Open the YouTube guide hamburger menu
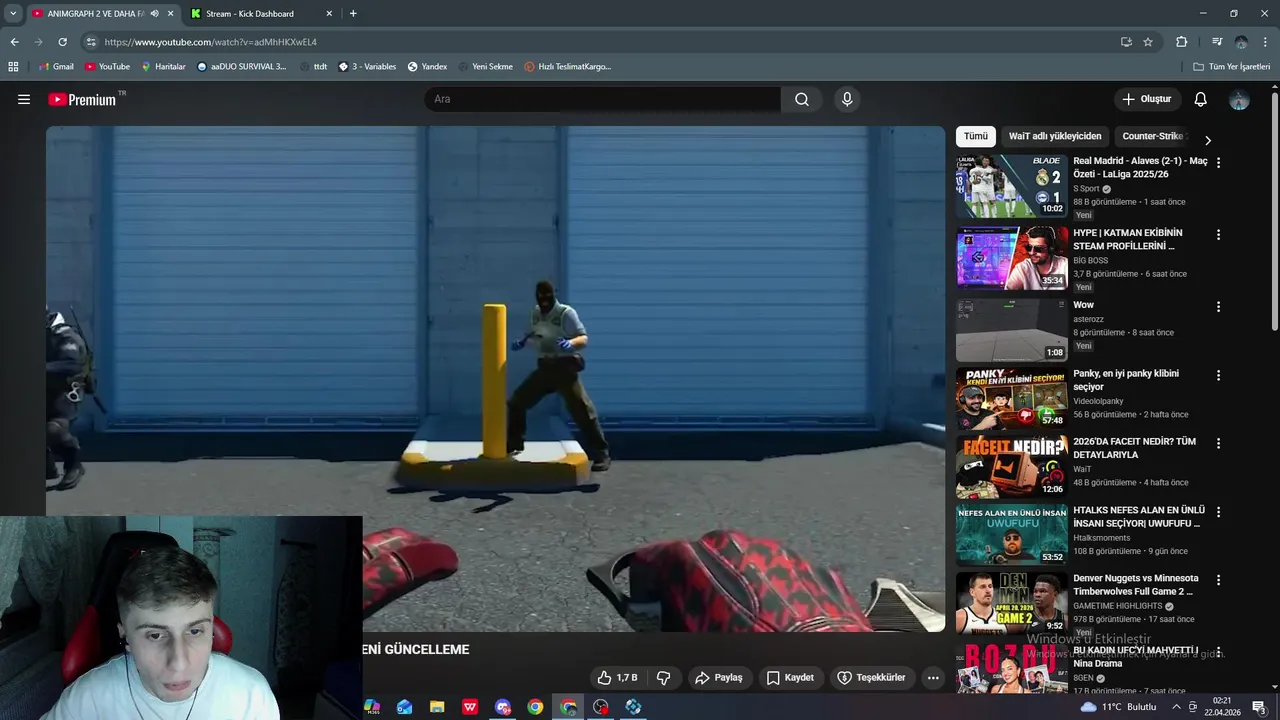 pyautogui.click(x=24, y=99)
